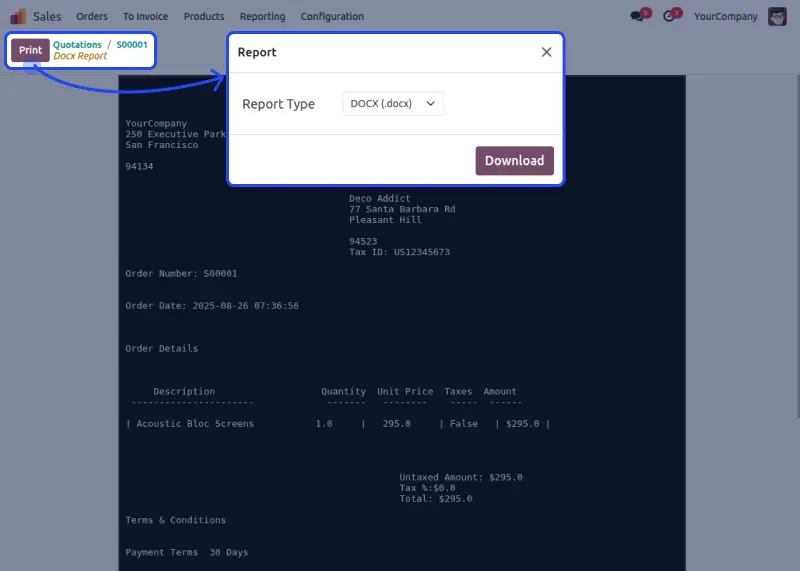Click the 'Total: $295.0' line
This screenshot has height=571, width=800.
[x=436, y=499]
